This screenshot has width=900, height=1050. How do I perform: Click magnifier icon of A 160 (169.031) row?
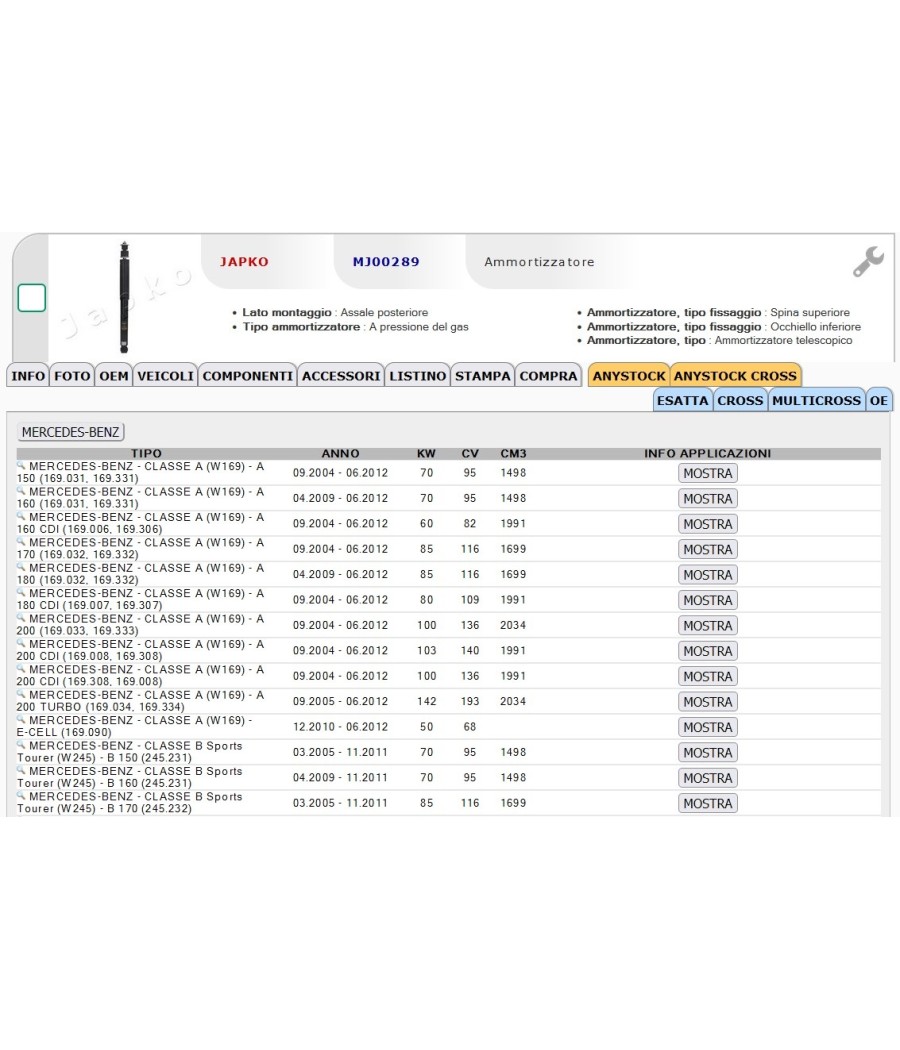(x=21, y=491)
